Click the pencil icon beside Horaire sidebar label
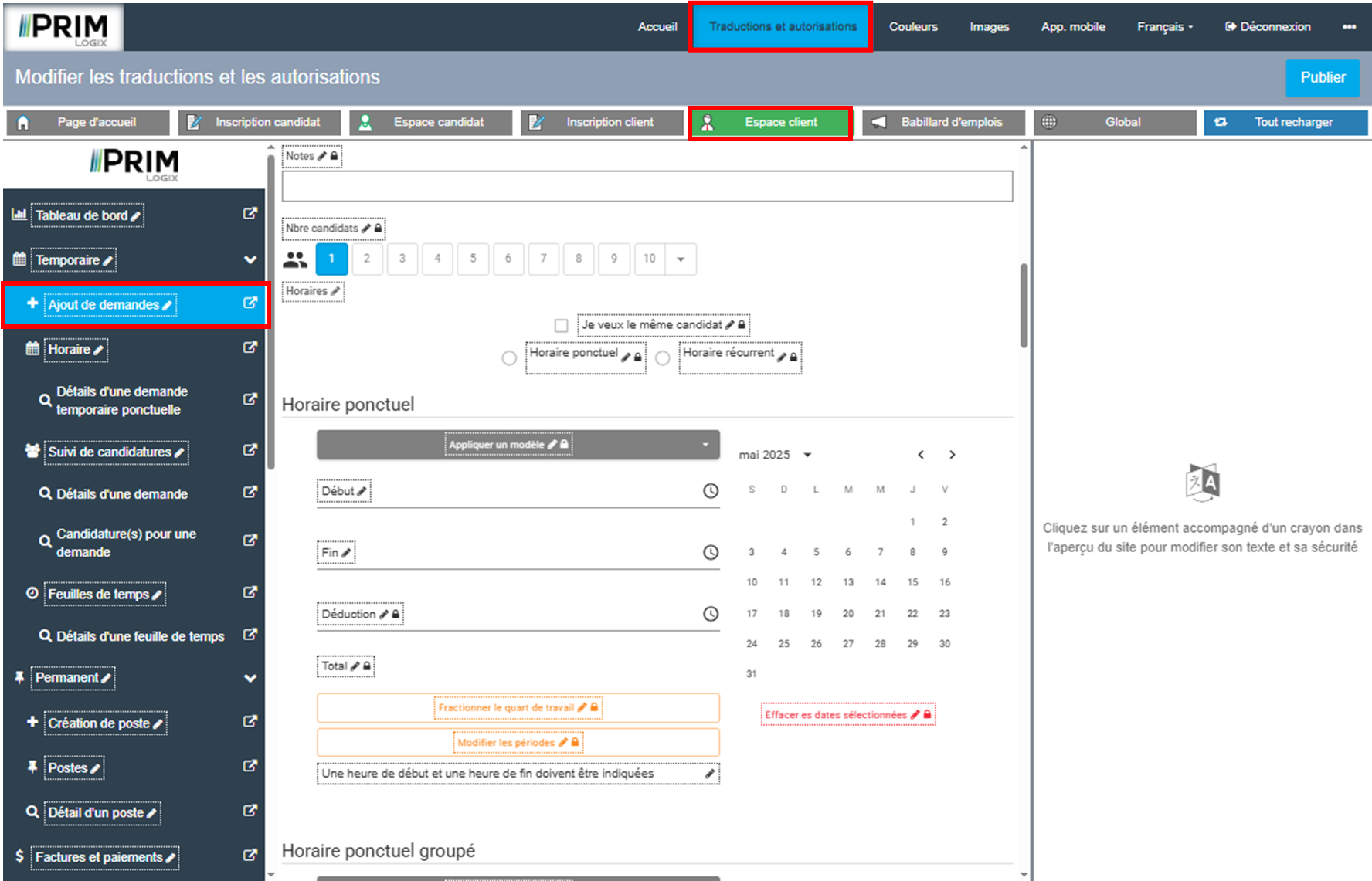This screenshot has width=1372, height=881. point(98,351)
